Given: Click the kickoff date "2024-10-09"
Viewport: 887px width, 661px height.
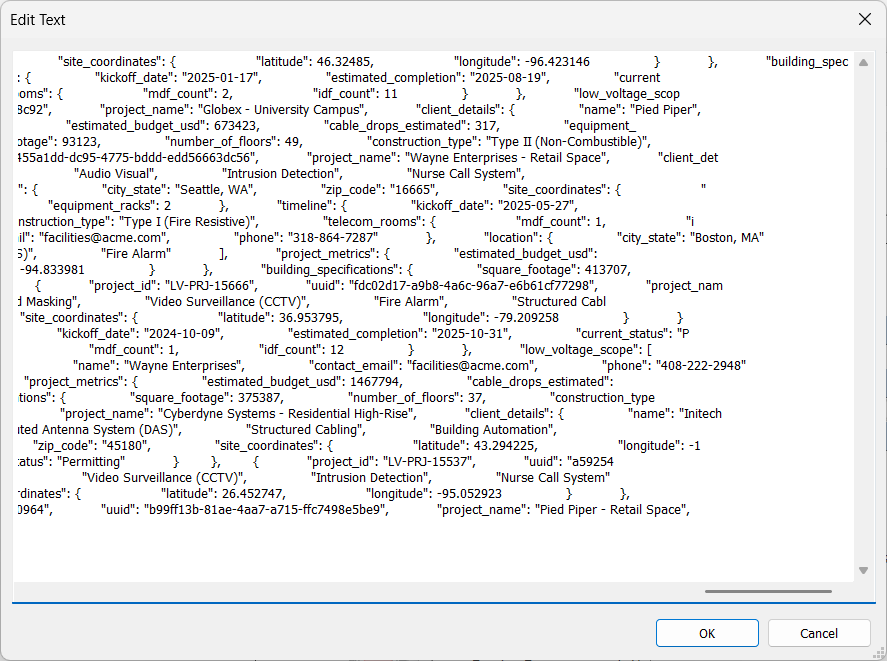Looking at the screenshot, I should coord(184,334).
